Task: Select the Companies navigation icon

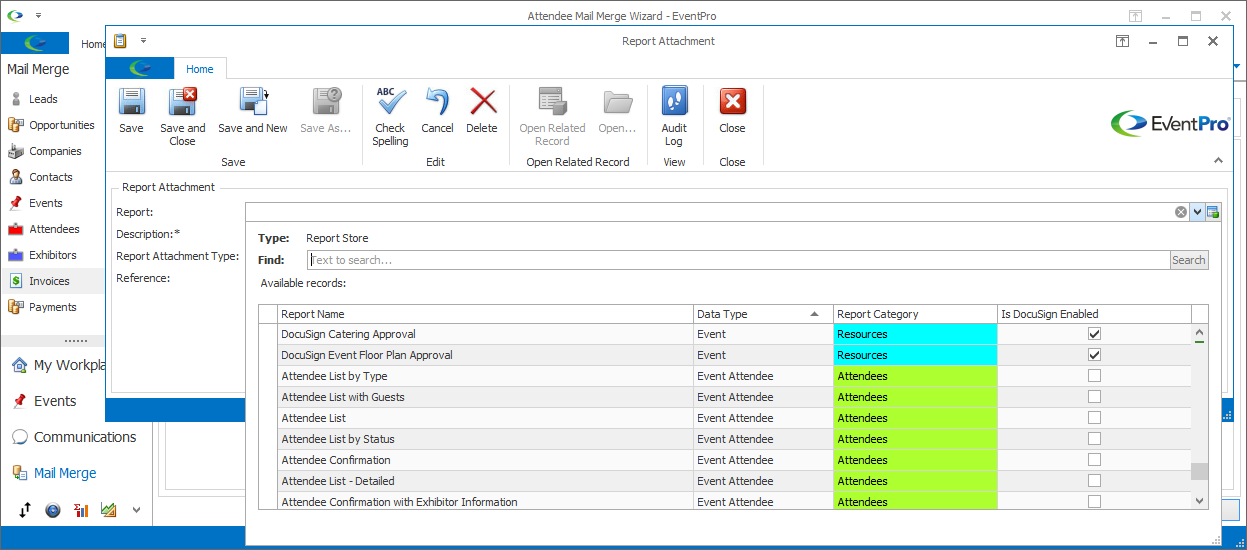Action: point(15,151)
